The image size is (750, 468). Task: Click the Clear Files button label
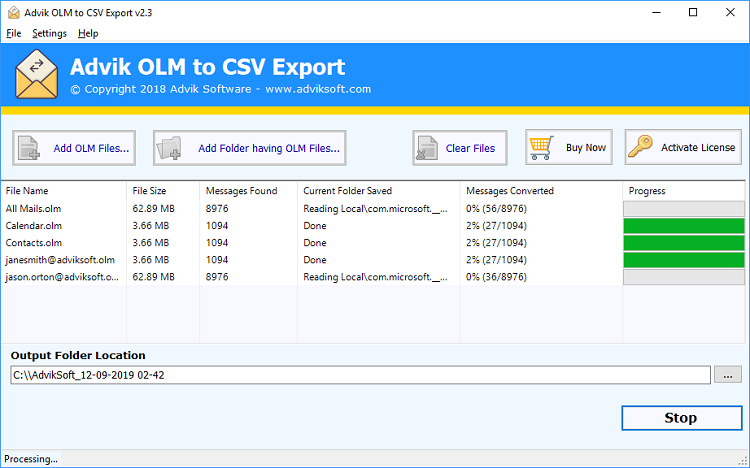(470, 148)
